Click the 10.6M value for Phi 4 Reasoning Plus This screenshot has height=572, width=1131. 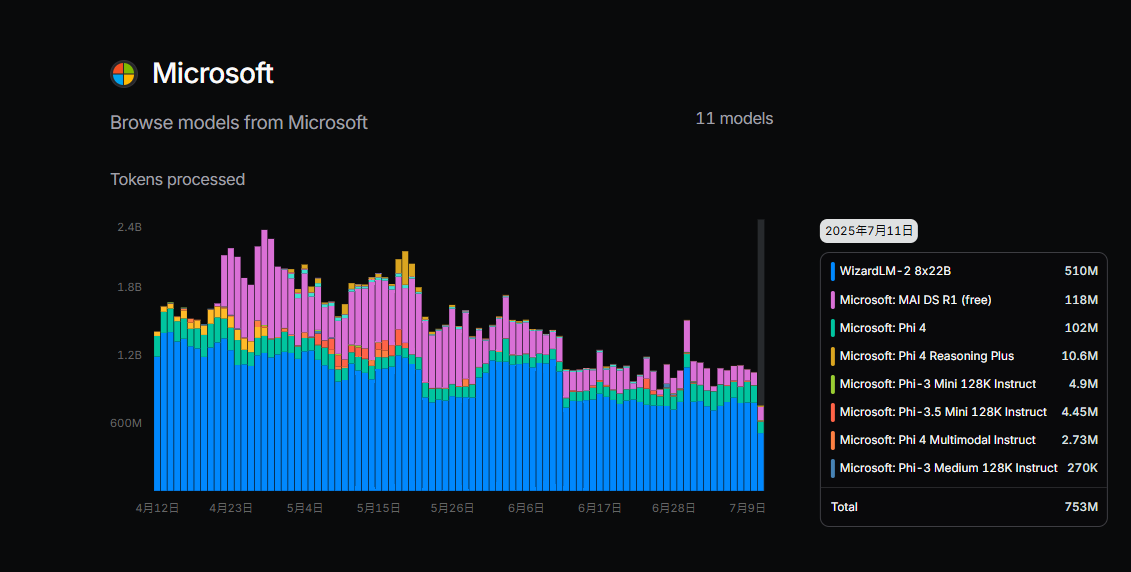(1080, 356)
